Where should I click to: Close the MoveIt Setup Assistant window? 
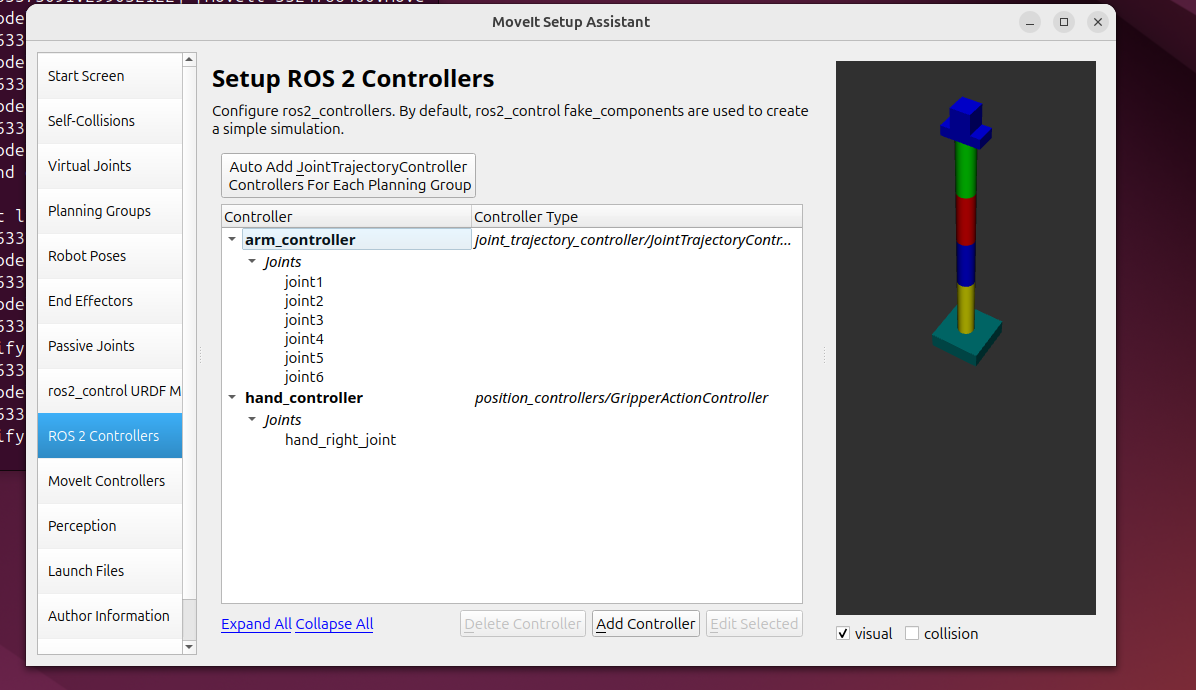tap(1098, 22)
